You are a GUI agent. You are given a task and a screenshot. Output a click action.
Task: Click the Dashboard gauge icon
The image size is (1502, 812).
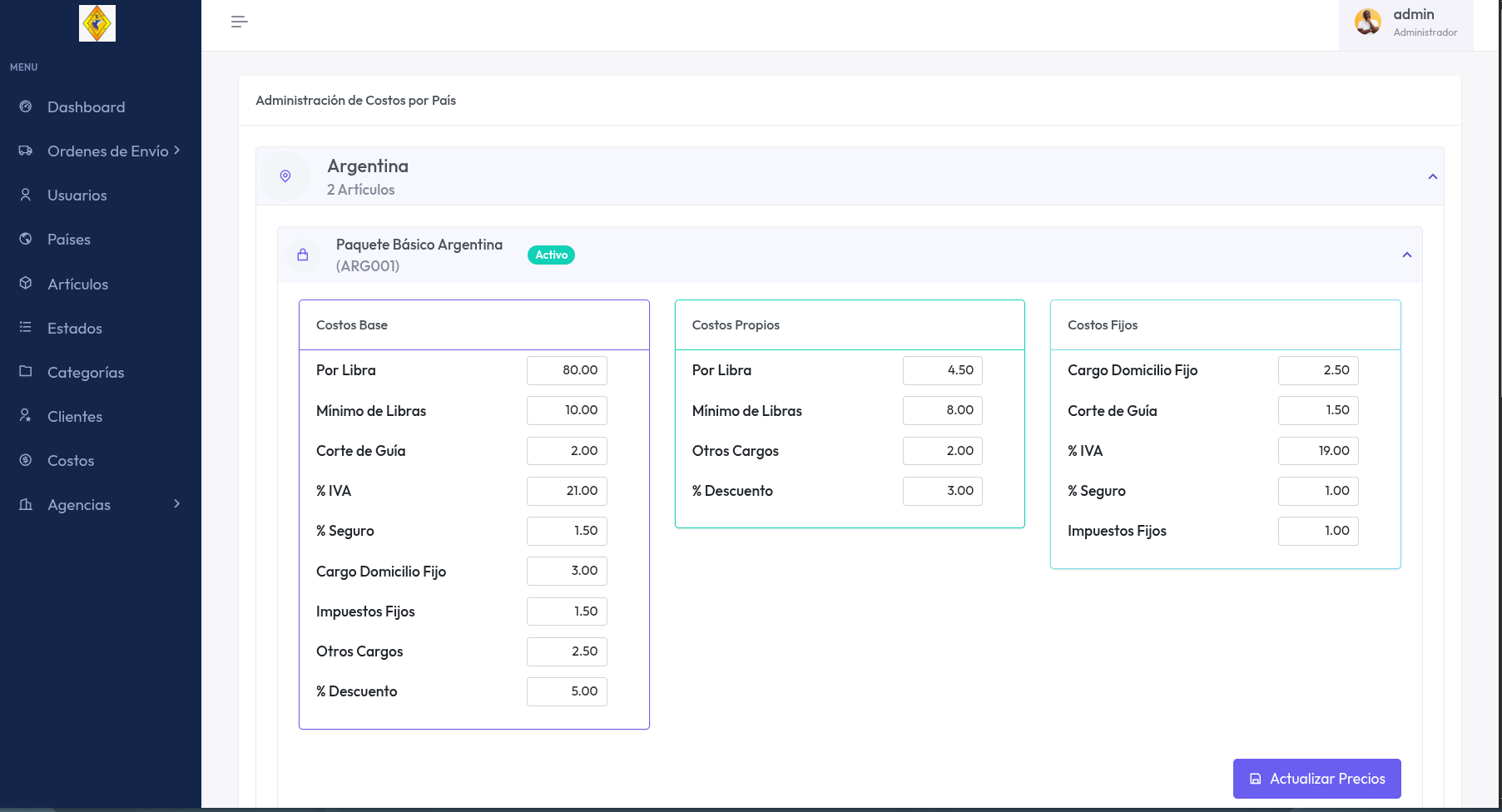click(x=26, y=106)
